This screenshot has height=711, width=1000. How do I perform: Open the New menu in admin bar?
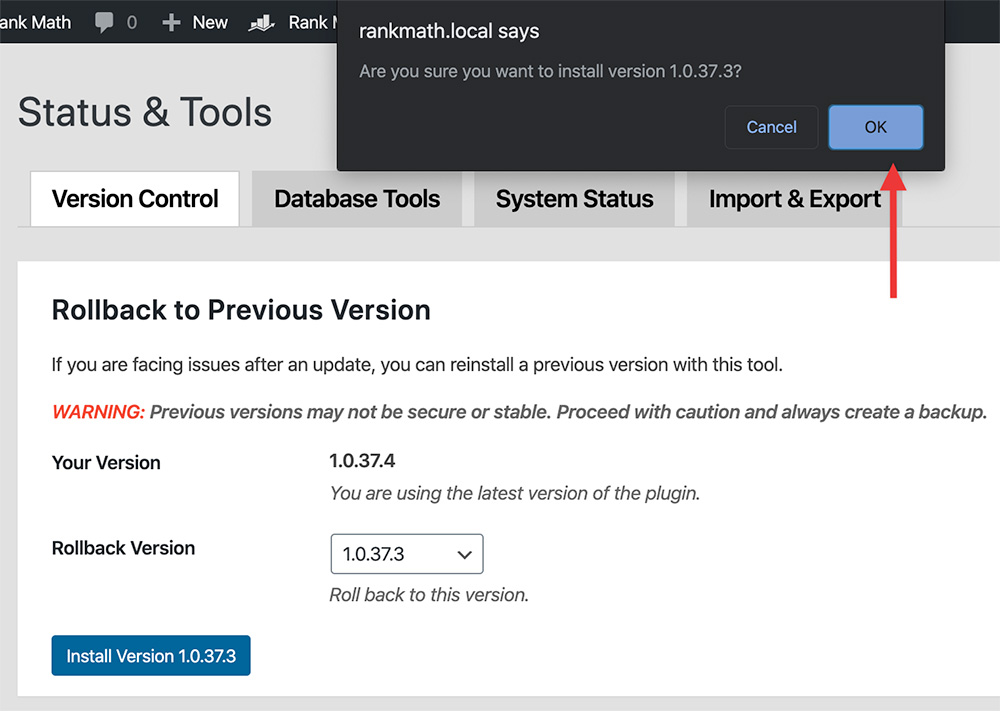click(209, 22)
